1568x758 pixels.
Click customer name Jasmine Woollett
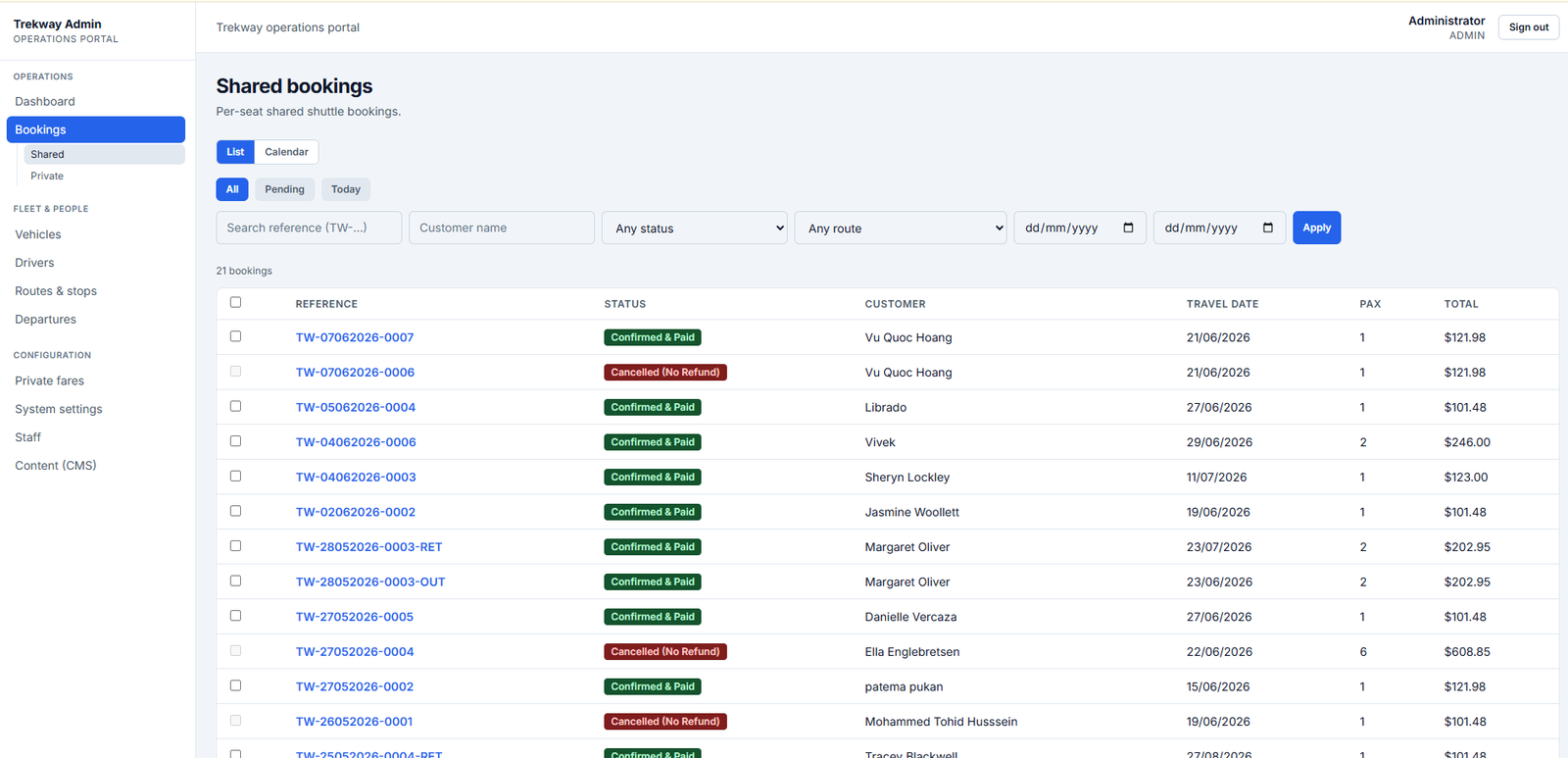[x=912, y=512]
